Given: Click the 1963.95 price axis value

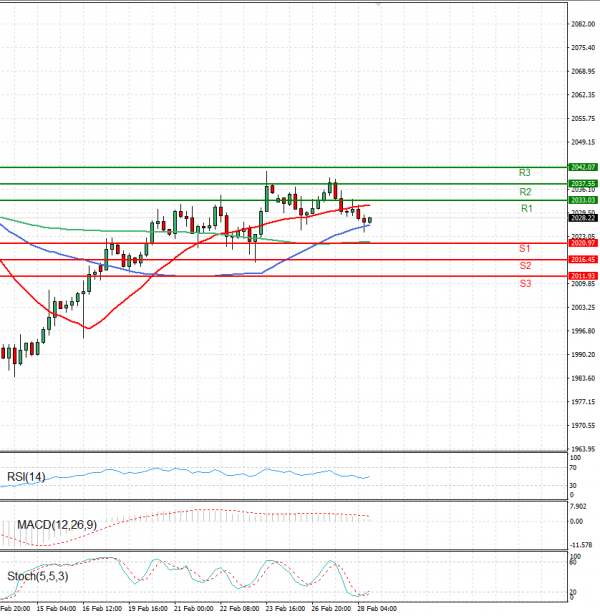Looking at the screenshot, I should tap(583, 449).
